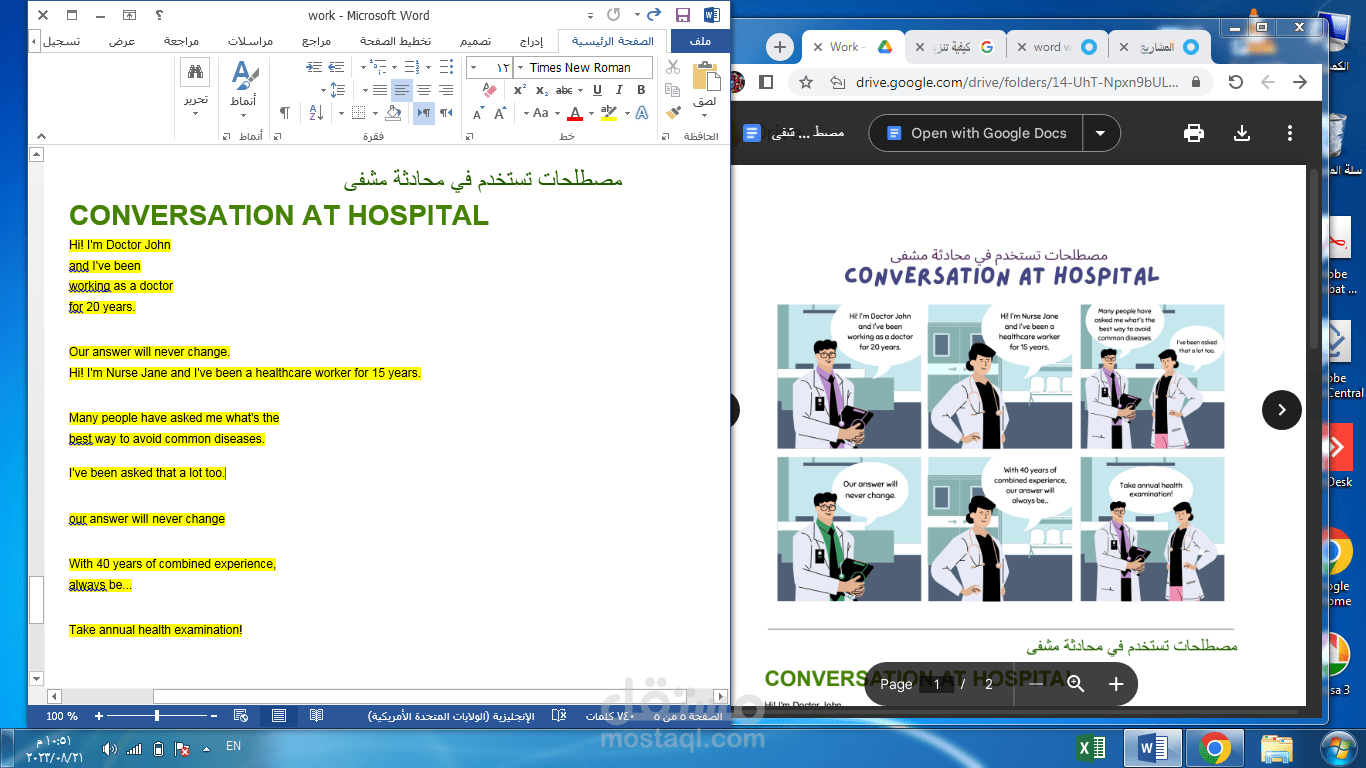
Task: Click the Cut scissors icon
Action: point(673,67)
